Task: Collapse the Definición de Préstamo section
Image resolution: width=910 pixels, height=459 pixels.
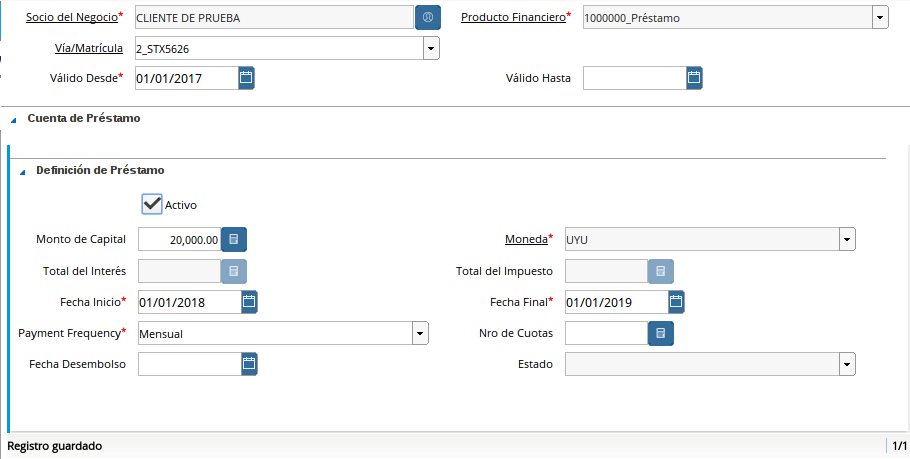Action: click(23, 171)
